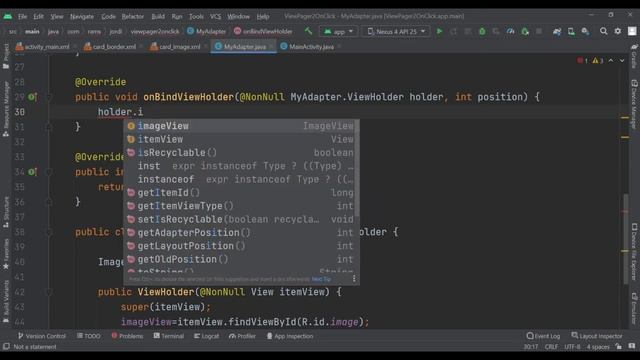Click the Android Studio logo icon

coord(8,16)
